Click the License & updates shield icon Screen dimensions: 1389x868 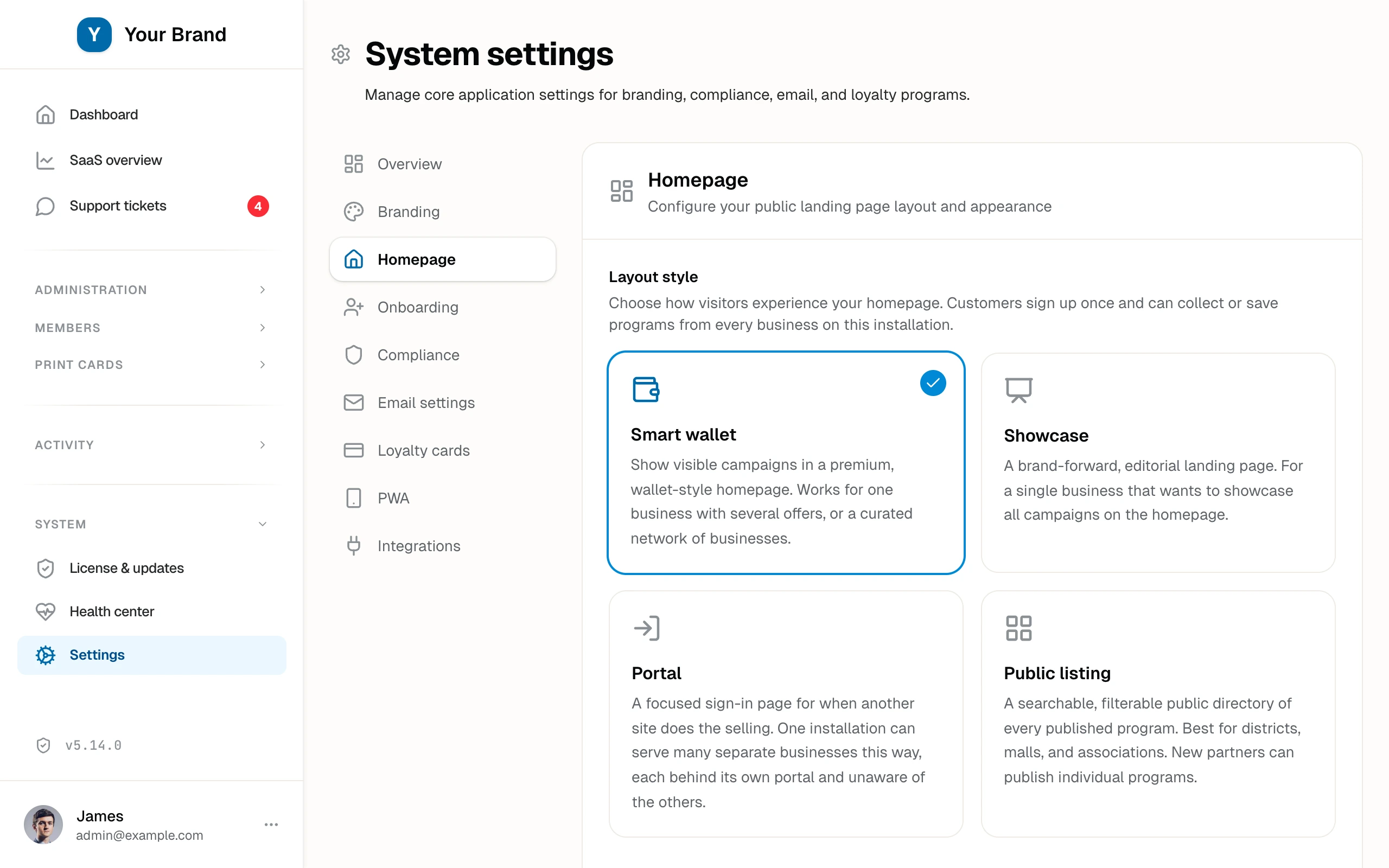[46, 569]
